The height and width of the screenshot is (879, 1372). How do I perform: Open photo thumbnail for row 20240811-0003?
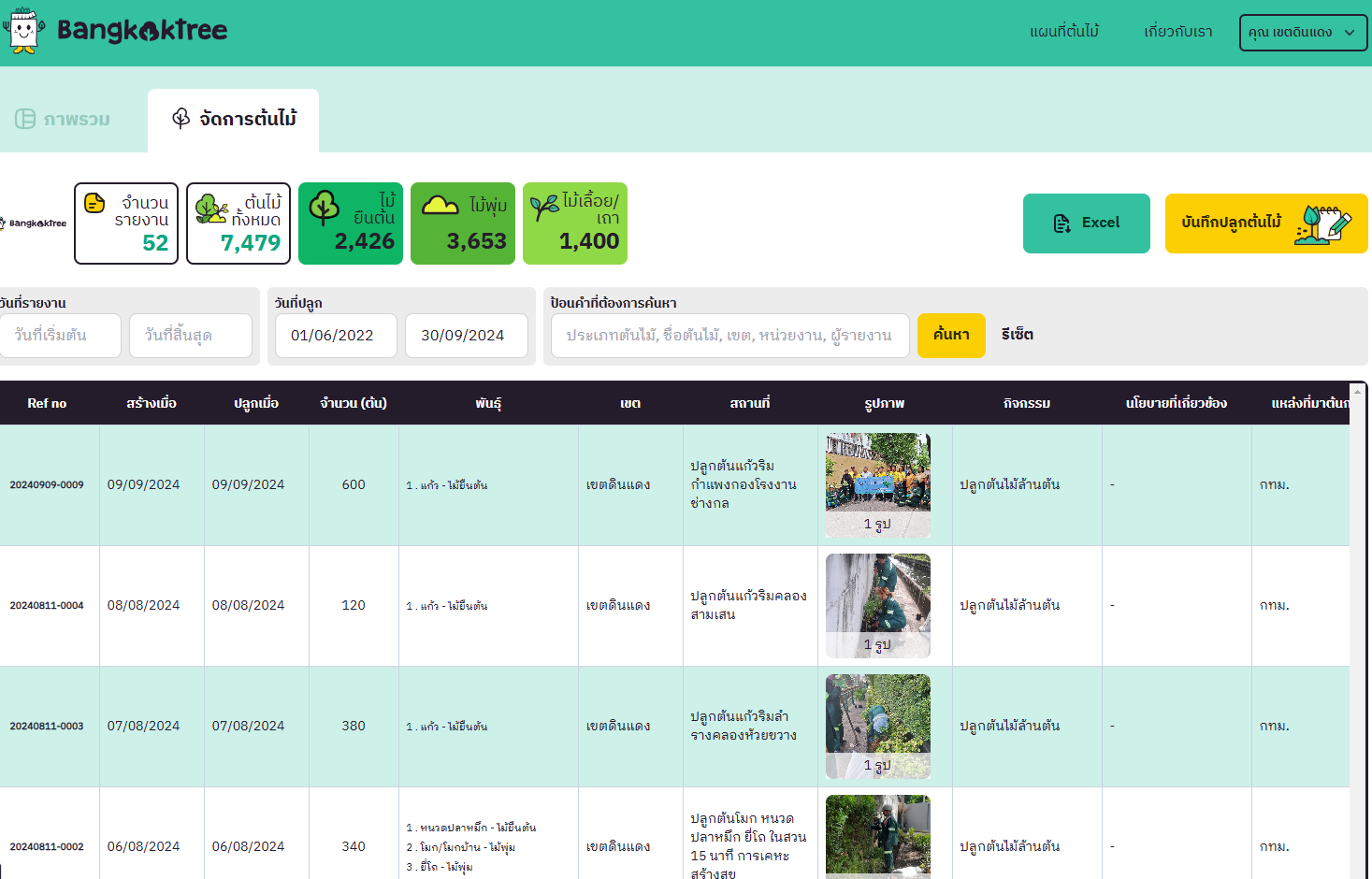878,727
